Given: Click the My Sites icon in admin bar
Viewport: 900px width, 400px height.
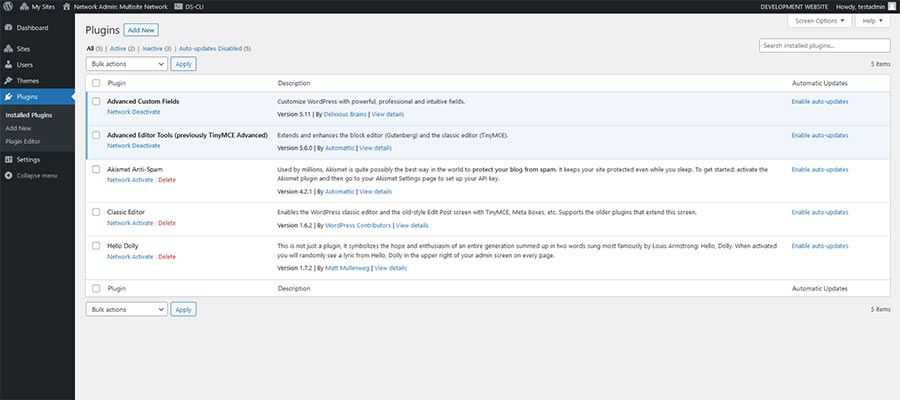Looking at the screenshot, I should (23, 6).
